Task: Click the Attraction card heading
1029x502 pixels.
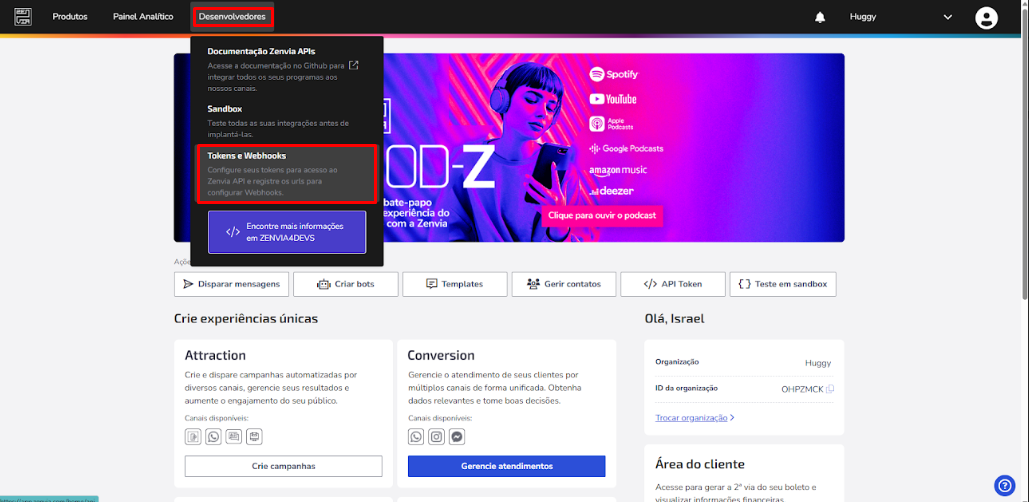Action: [215, 355]
